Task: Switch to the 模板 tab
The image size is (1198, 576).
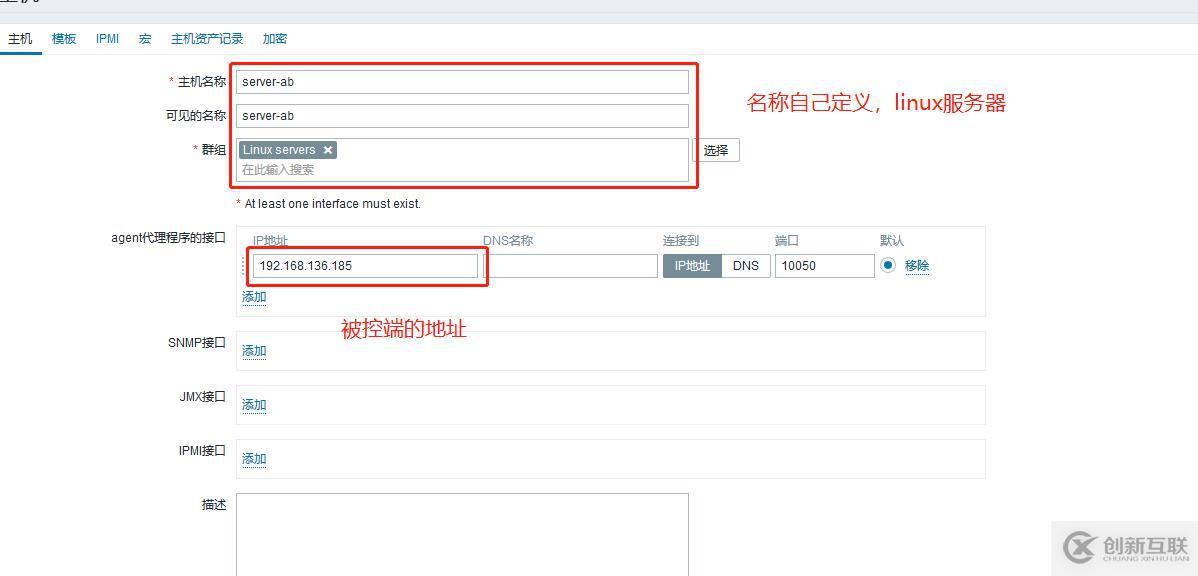Action: [x=62, y=38]
